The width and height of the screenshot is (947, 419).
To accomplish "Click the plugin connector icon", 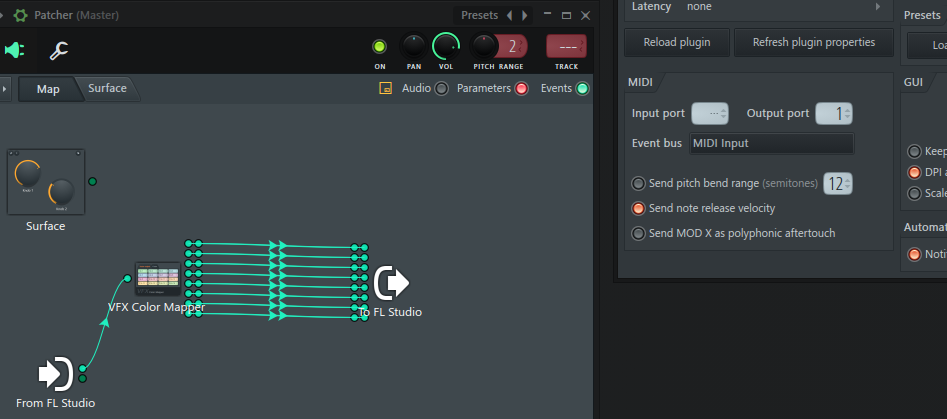I will 14,51.
